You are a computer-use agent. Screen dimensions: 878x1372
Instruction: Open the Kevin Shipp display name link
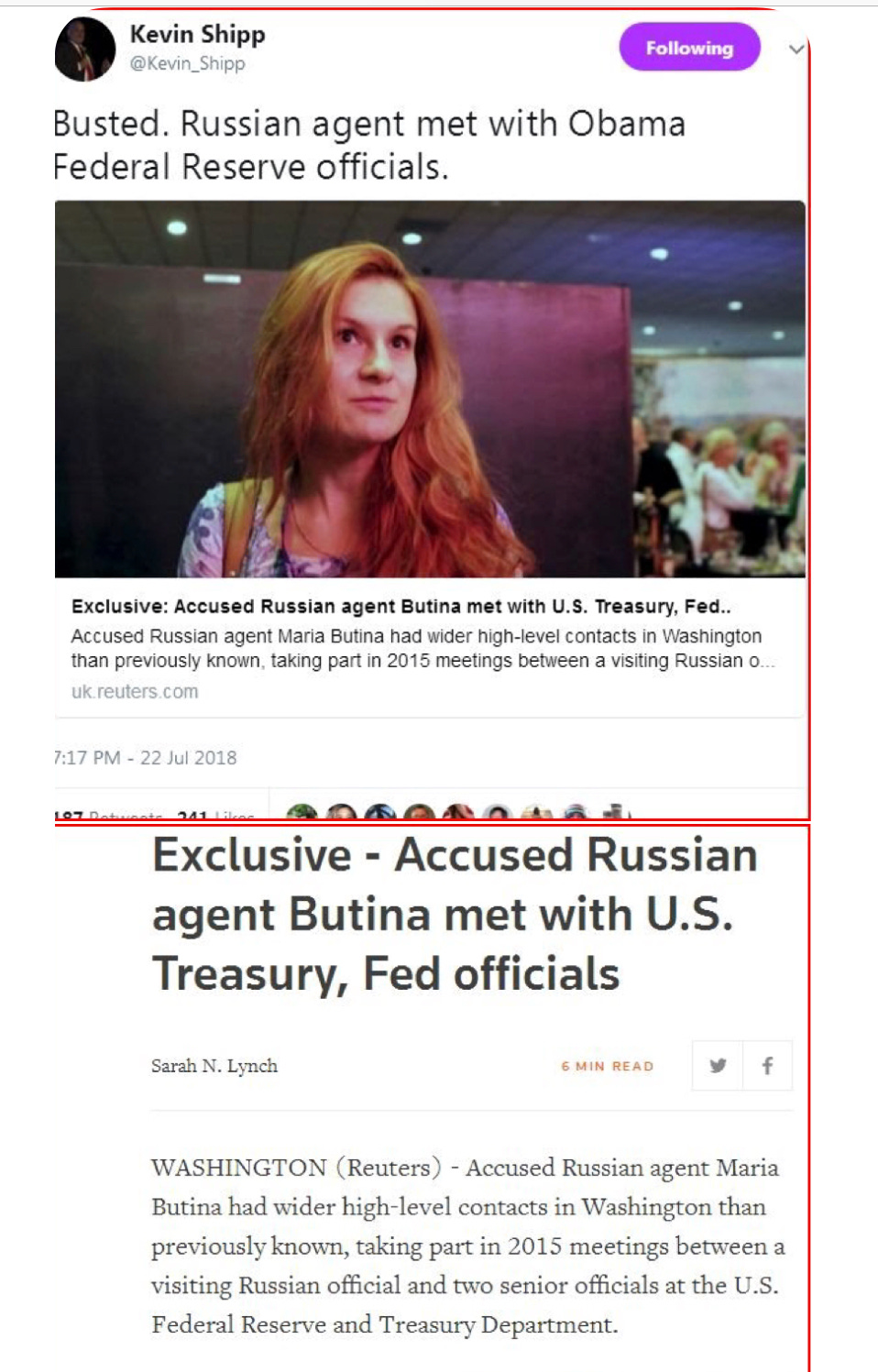[x=197, y=34]
